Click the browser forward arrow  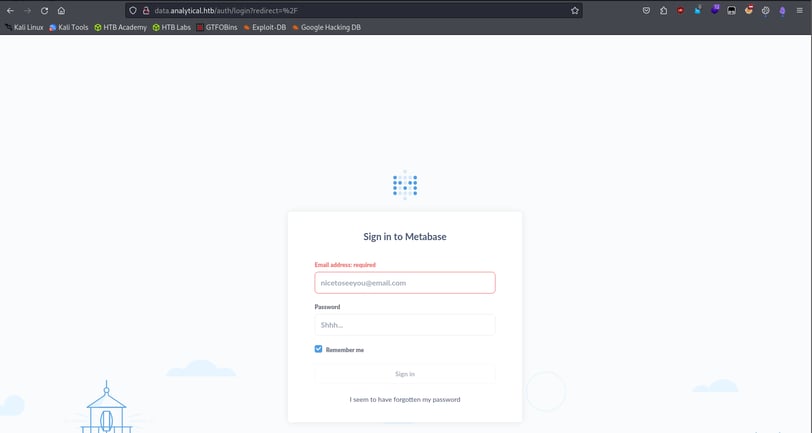[x=27, y=10]
